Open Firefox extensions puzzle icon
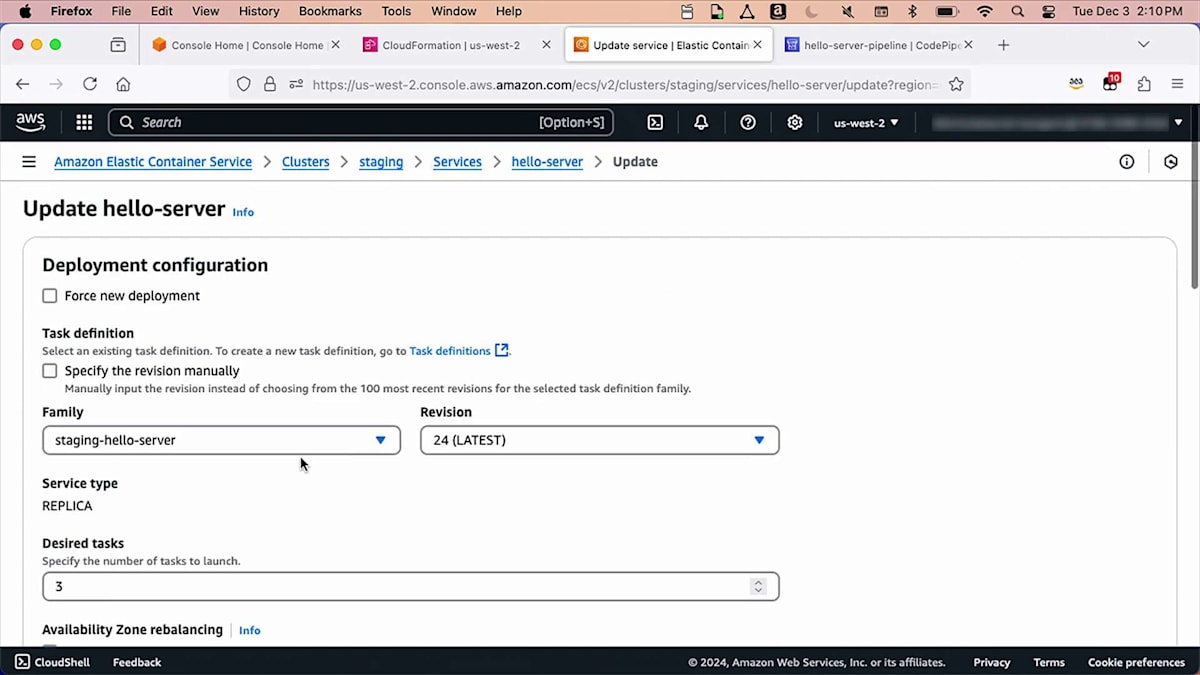This screenshot has height=675, width=1200. coord(1144,85)
